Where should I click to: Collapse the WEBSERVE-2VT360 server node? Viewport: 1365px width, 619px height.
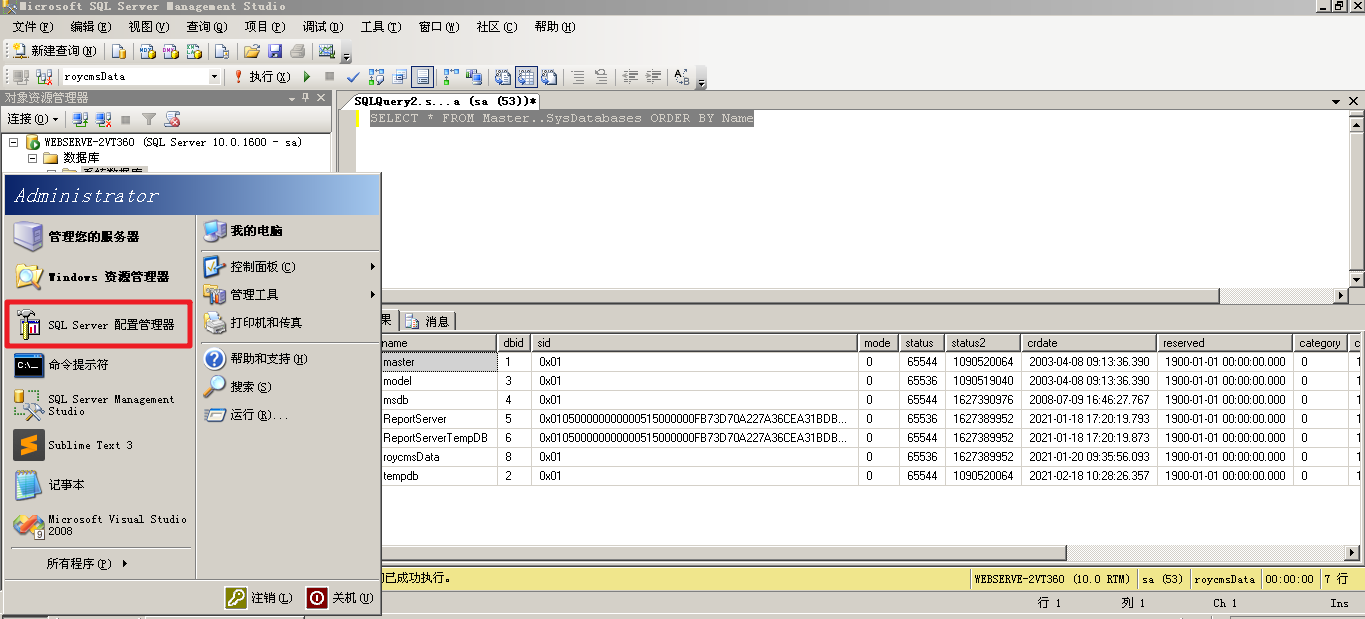point(14,142)
